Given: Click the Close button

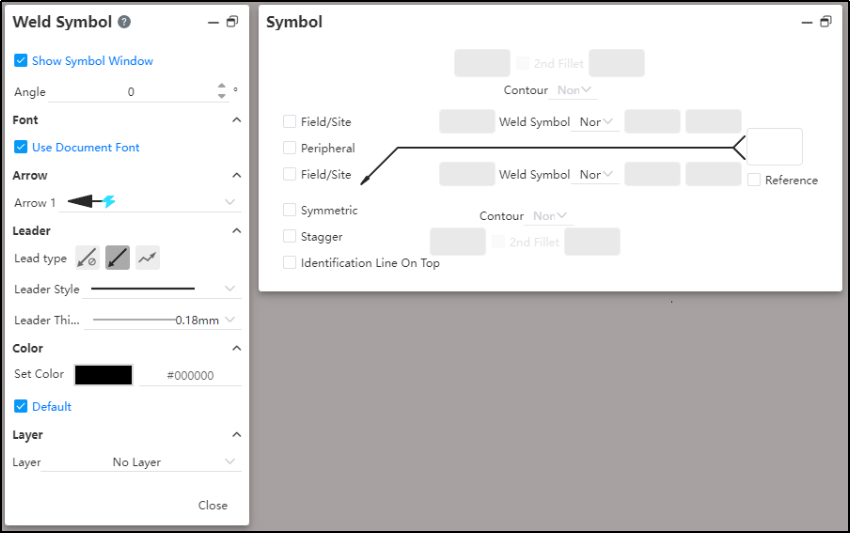Looking at the screenshot, I should click(x=213, y=505).
